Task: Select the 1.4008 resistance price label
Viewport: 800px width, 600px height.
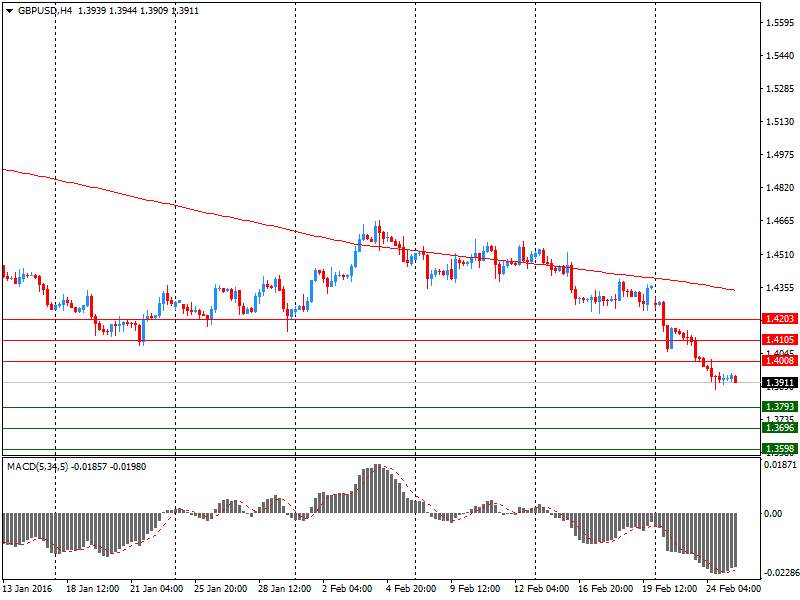Action: click(780, 361)
